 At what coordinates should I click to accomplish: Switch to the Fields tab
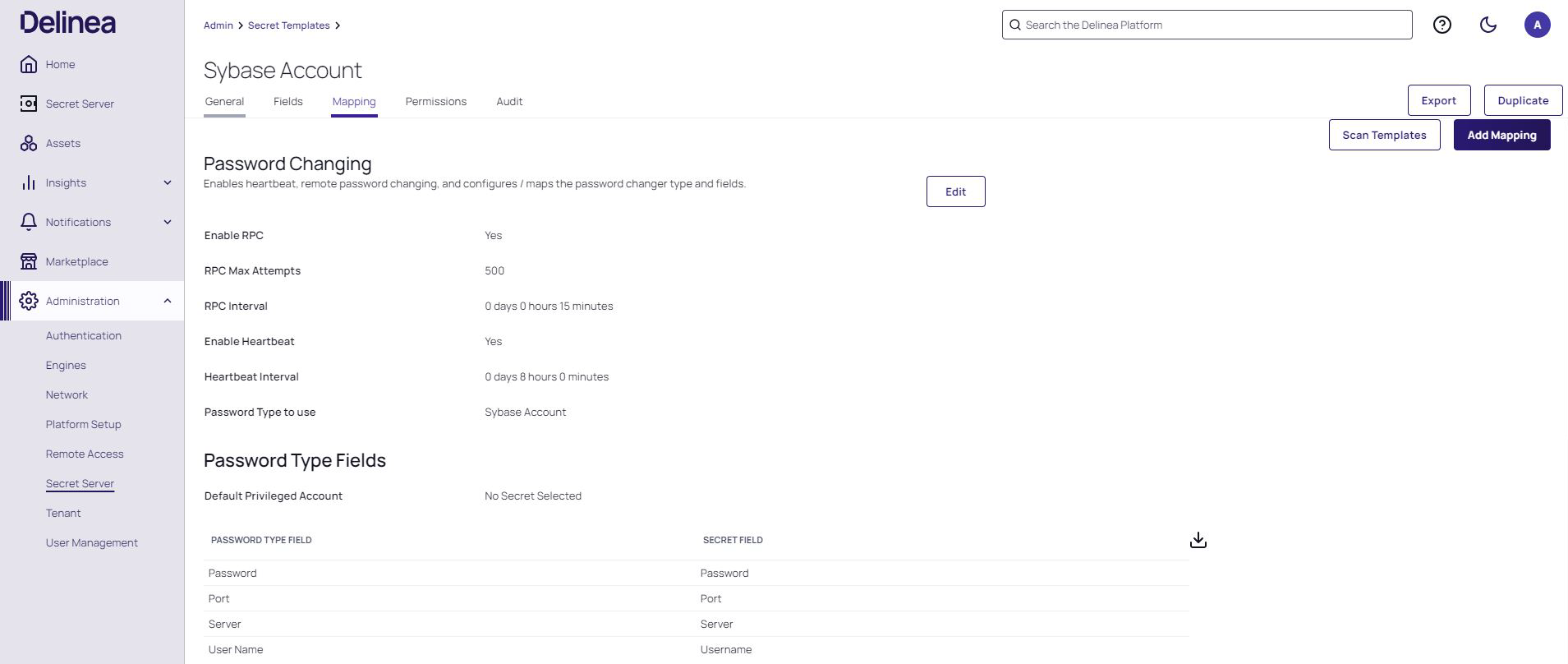[x=287, y=101]
